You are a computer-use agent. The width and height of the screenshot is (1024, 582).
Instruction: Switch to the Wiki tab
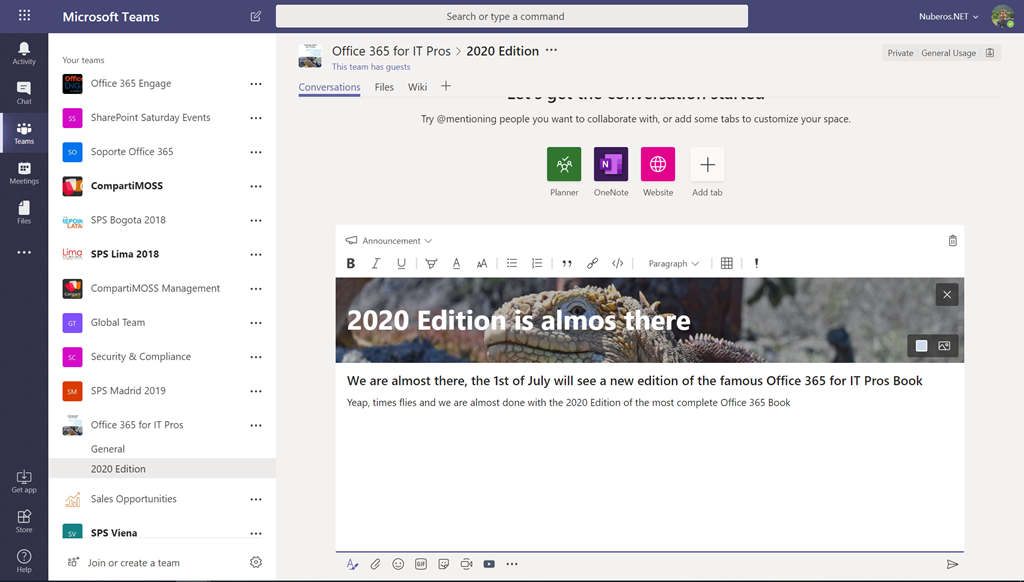(417, 87)
